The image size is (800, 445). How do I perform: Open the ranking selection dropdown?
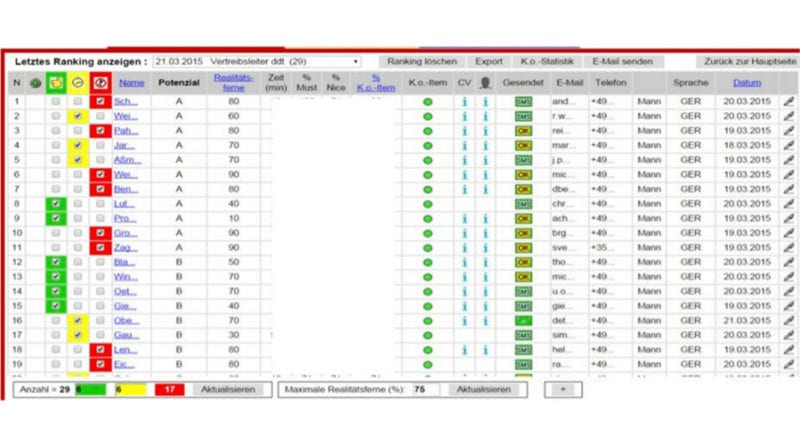283,62
